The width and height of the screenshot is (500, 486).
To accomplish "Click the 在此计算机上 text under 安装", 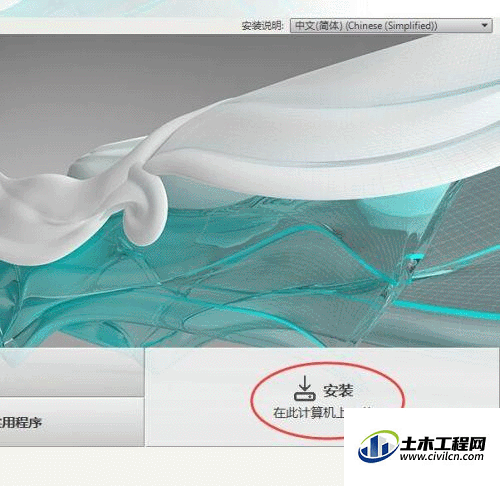I will [x=308, y=413].
